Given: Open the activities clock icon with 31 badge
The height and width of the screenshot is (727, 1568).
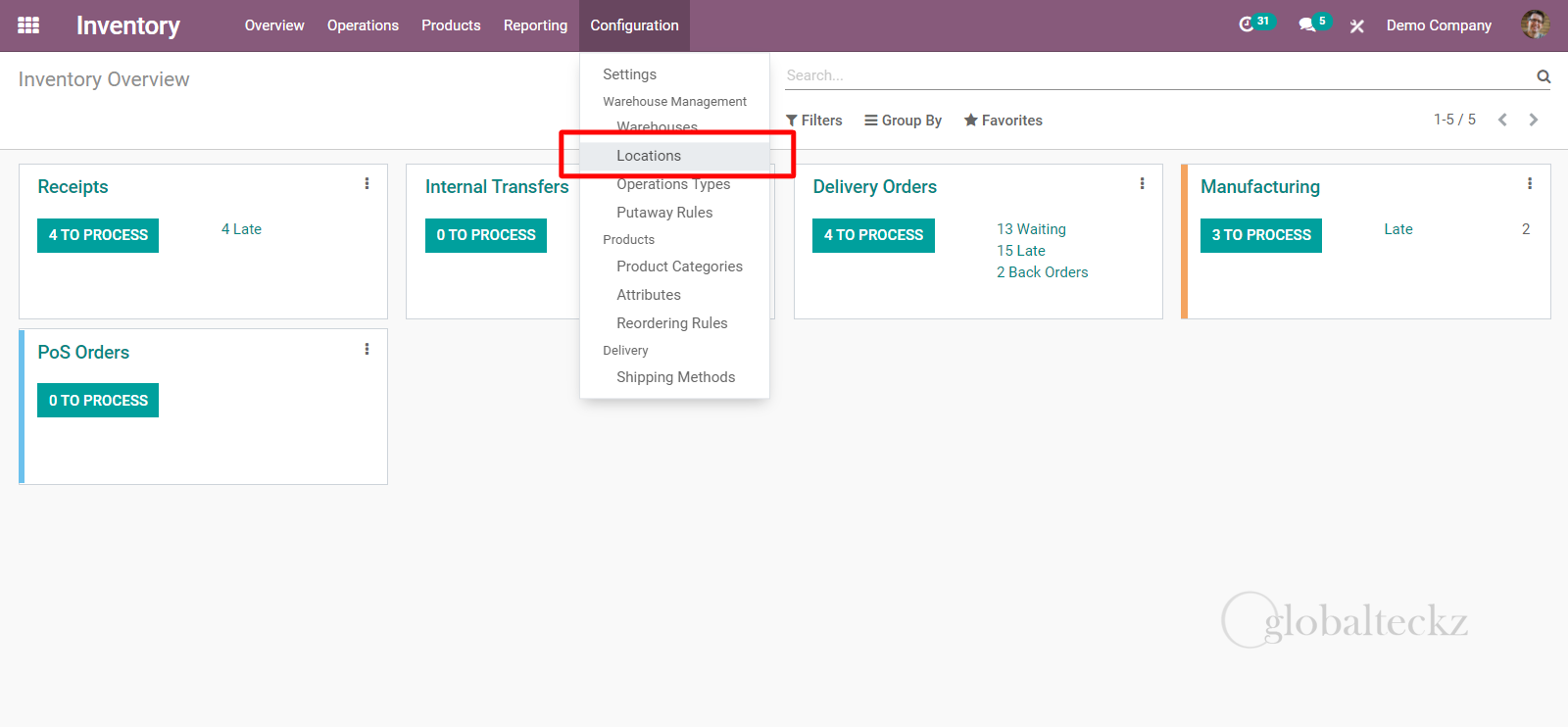Looking at the screenshot, I should (x=1255, y=24).
